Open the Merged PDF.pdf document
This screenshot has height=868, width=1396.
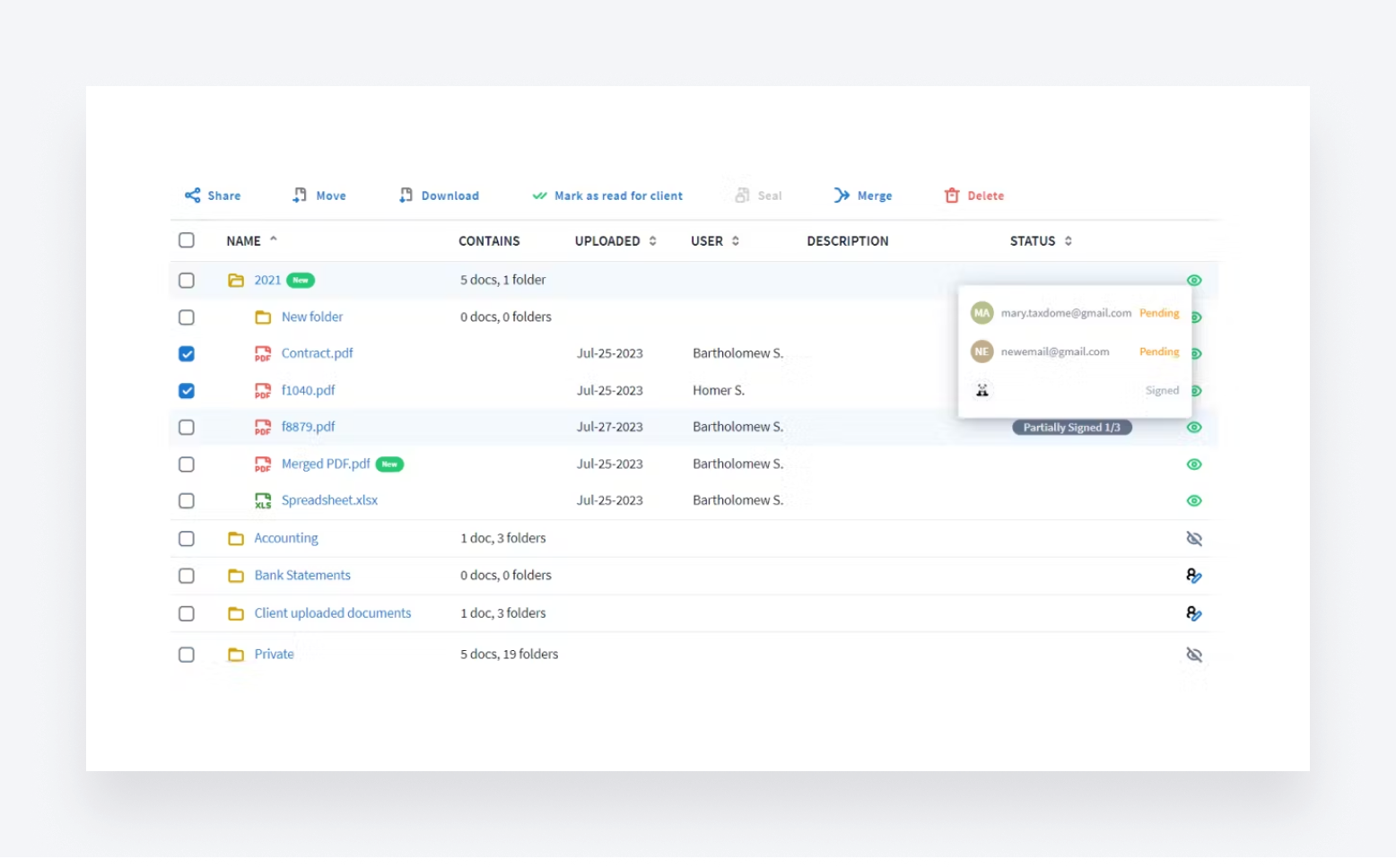pos(325,464)
